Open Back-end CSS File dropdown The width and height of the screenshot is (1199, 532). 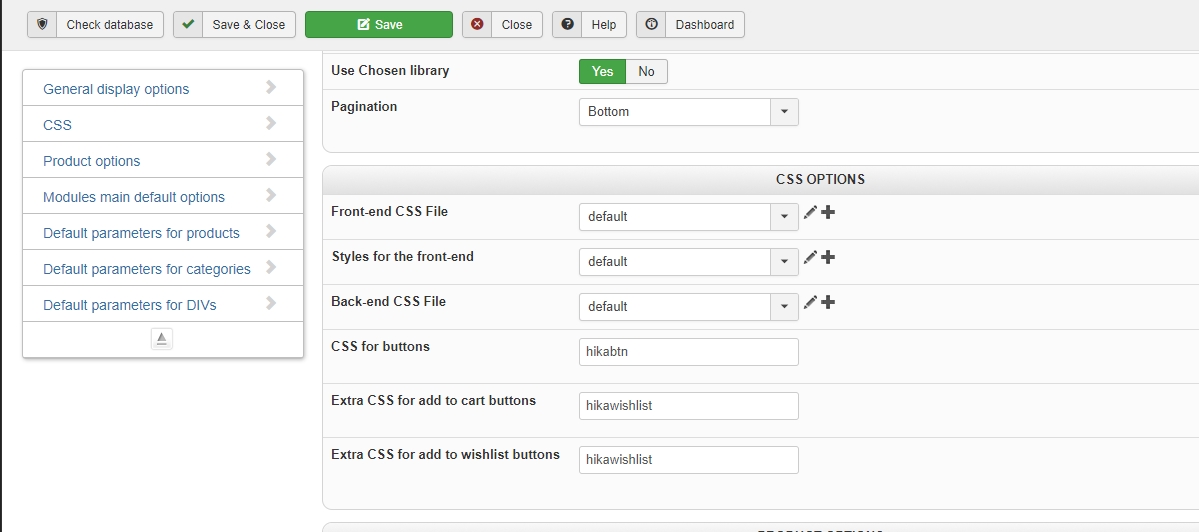[688, 307]
